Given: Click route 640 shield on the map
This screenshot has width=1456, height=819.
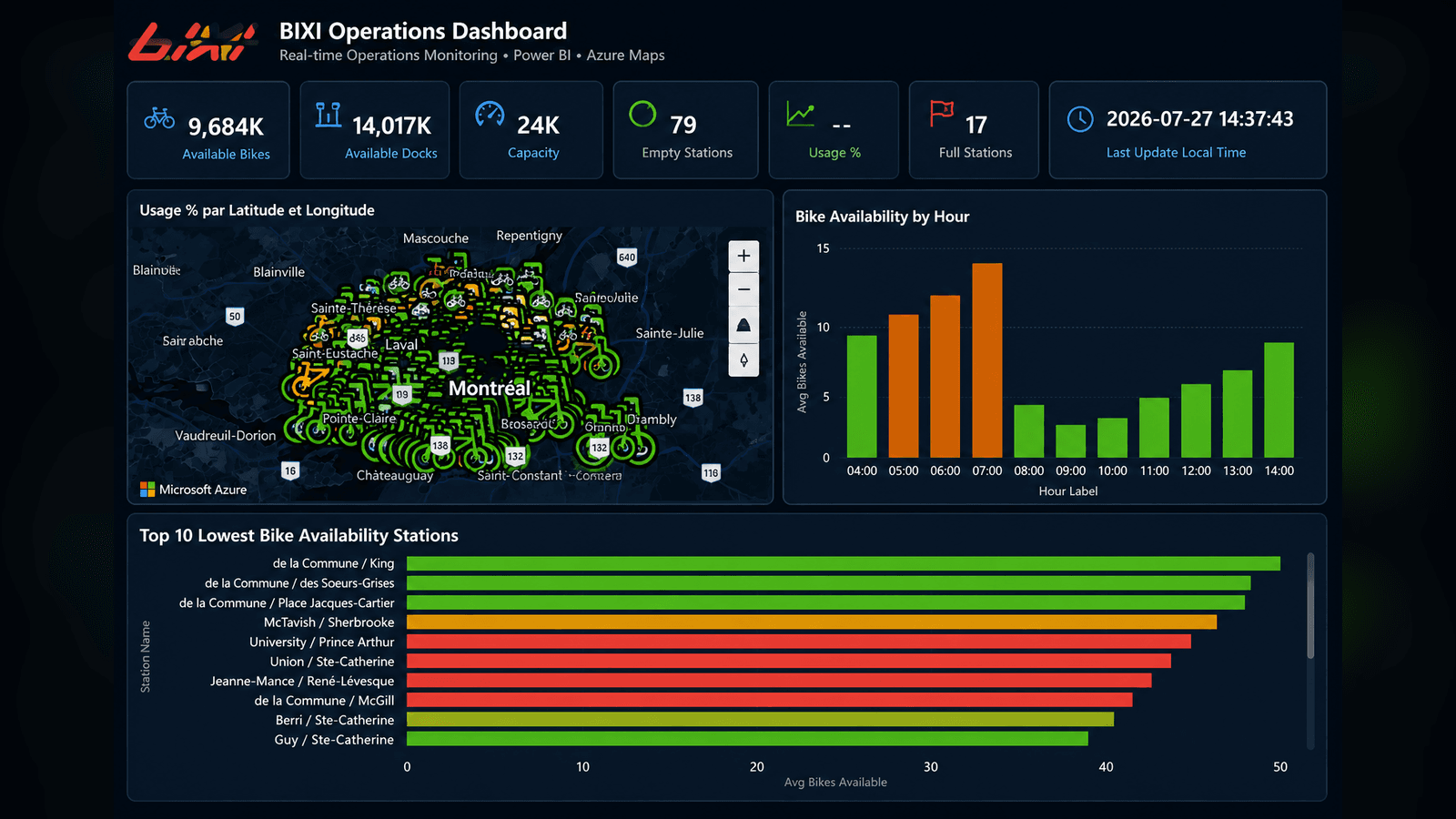Looking at the screenshot, I should pos(627,258).
